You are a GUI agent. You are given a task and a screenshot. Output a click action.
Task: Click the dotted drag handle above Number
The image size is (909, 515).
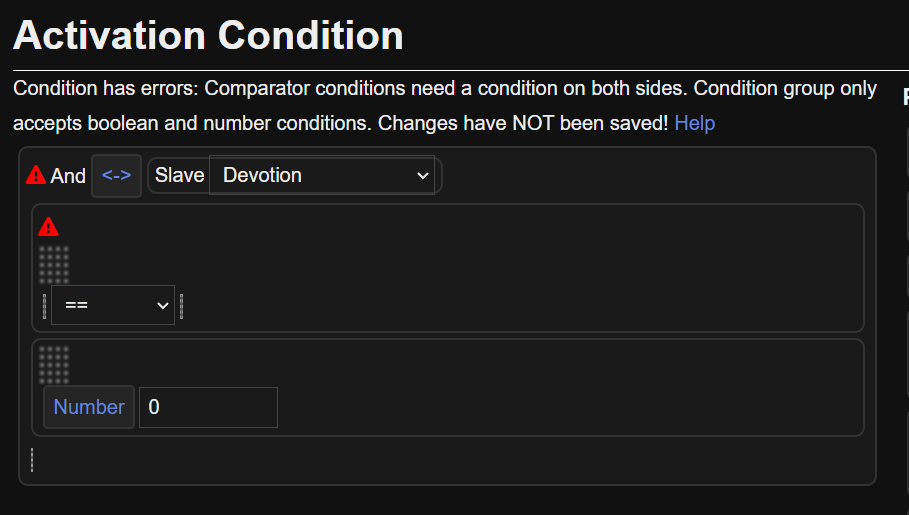[54, 365]
